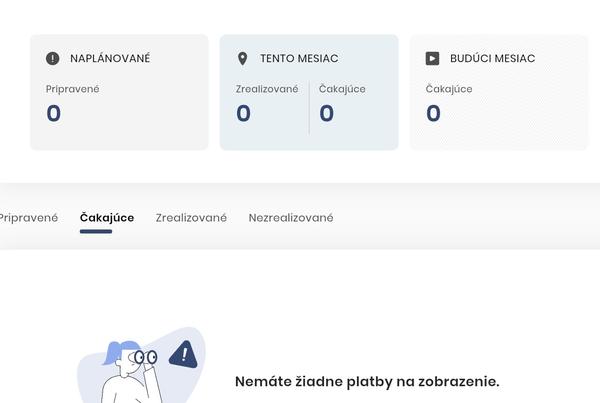Select the Čakajúce tab

click(107, 218)
